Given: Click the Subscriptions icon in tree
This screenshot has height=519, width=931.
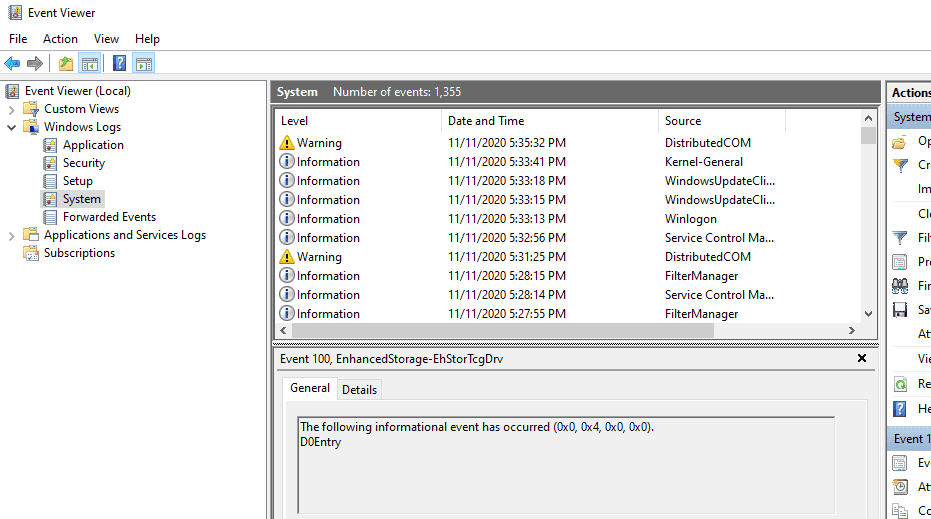Looking at the screenshot, I should point(31,253).
